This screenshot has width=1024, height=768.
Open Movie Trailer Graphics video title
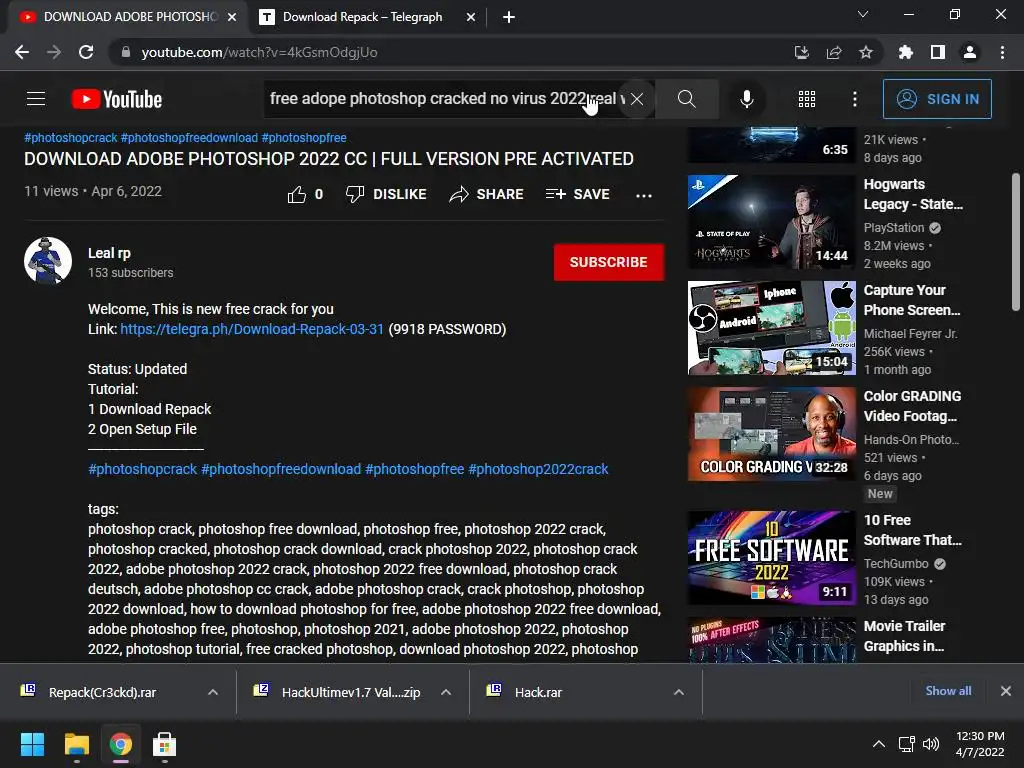coord(904,636)
